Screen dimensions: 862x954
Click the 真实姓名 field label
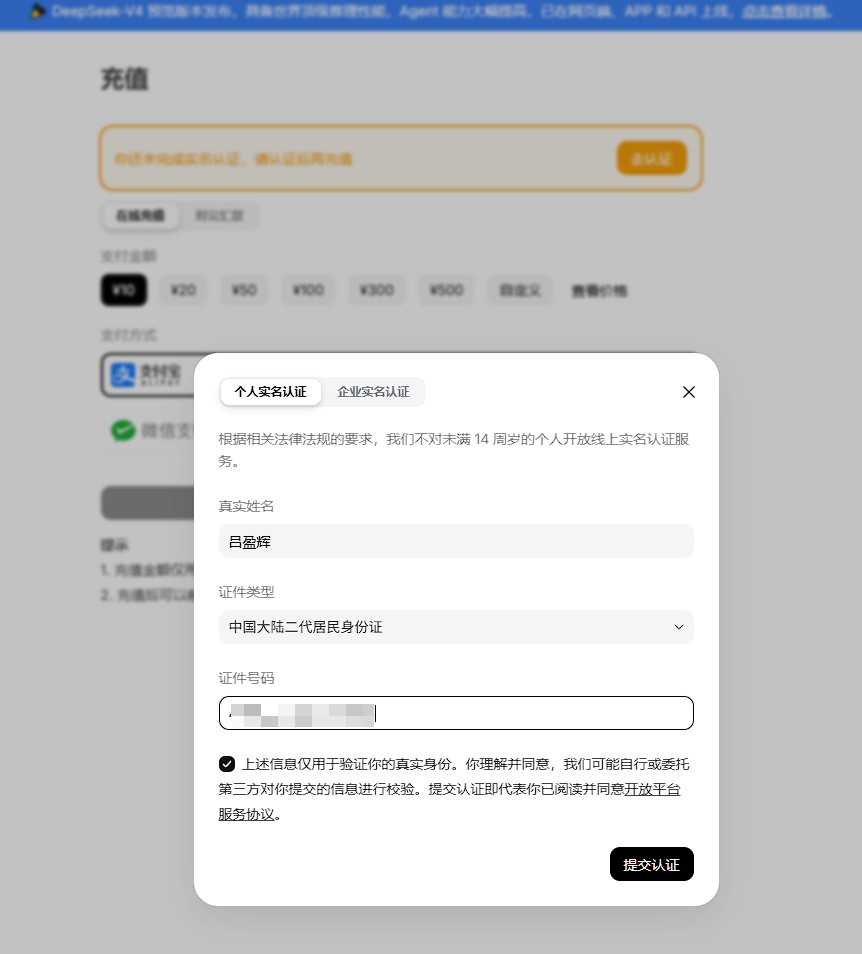pyautogui.click(x=246, y=506)
